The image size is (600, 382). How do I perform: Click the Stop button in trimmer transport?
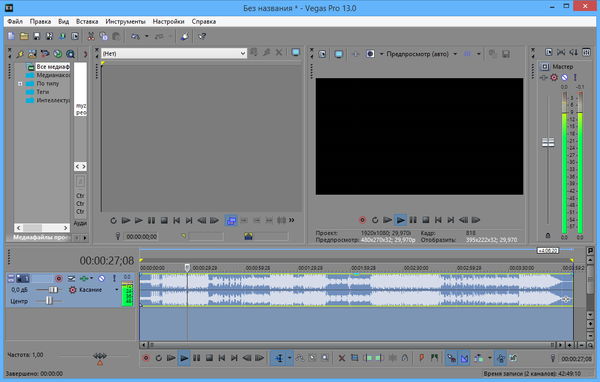tap(164, 220)
